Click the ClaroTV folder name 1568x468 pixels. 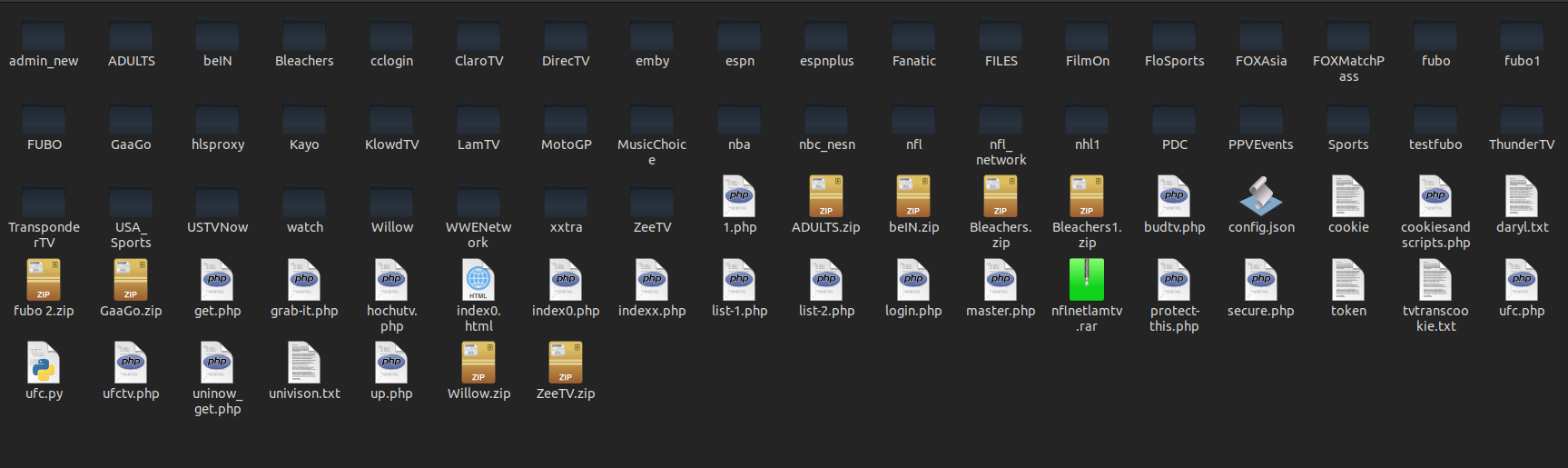pos(478,61)
